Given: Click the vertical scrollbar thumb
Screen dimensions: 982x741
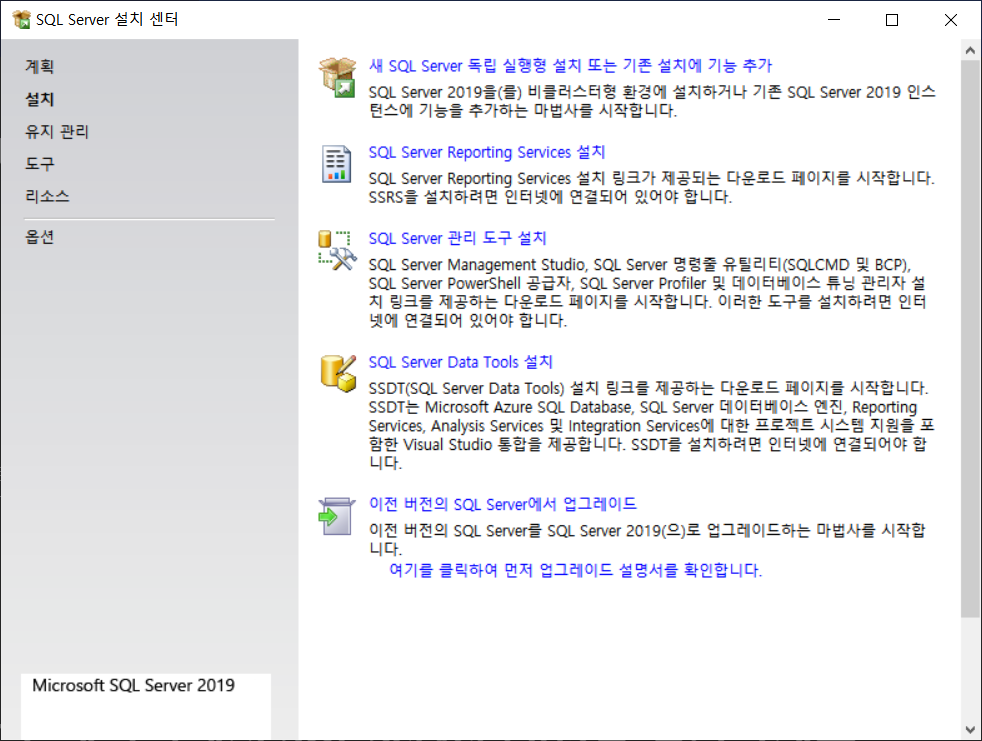Looking at the screenshot, I should 970,338.
